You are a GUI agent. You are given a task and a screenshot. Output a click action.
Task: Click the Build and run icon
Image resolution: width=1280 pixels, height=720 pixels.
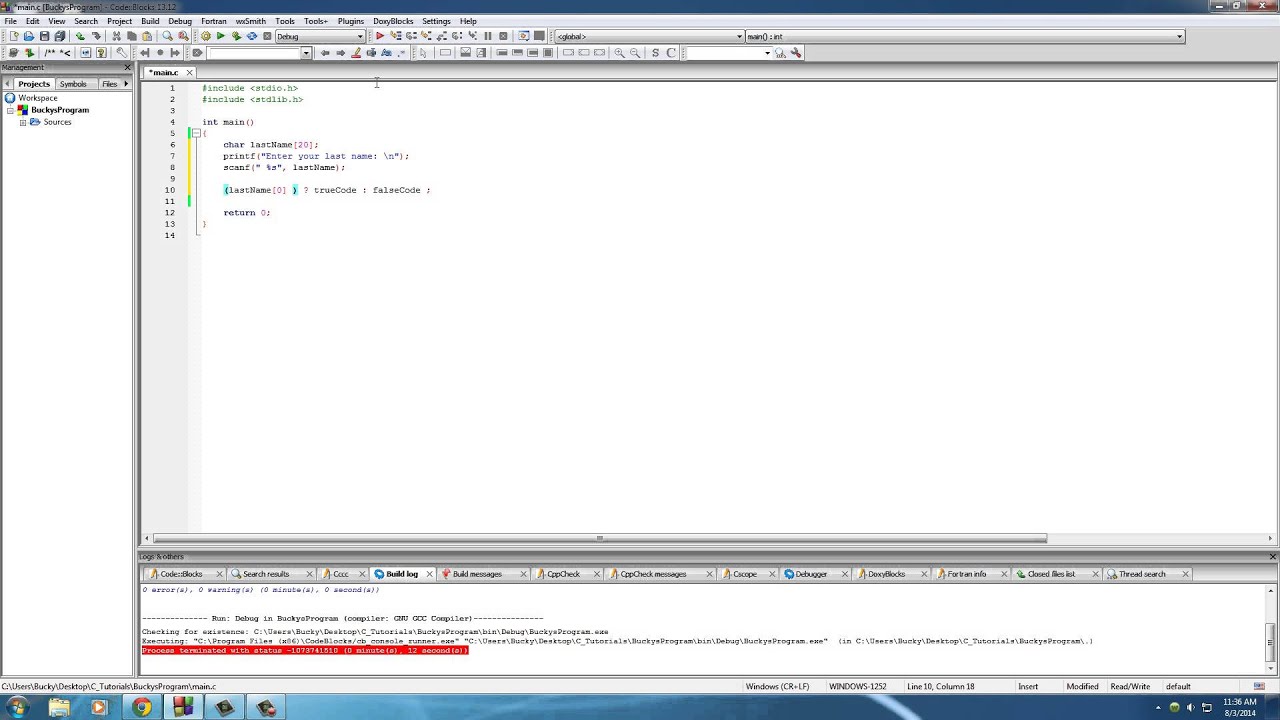pyautogui.click(x=236, y=36)
